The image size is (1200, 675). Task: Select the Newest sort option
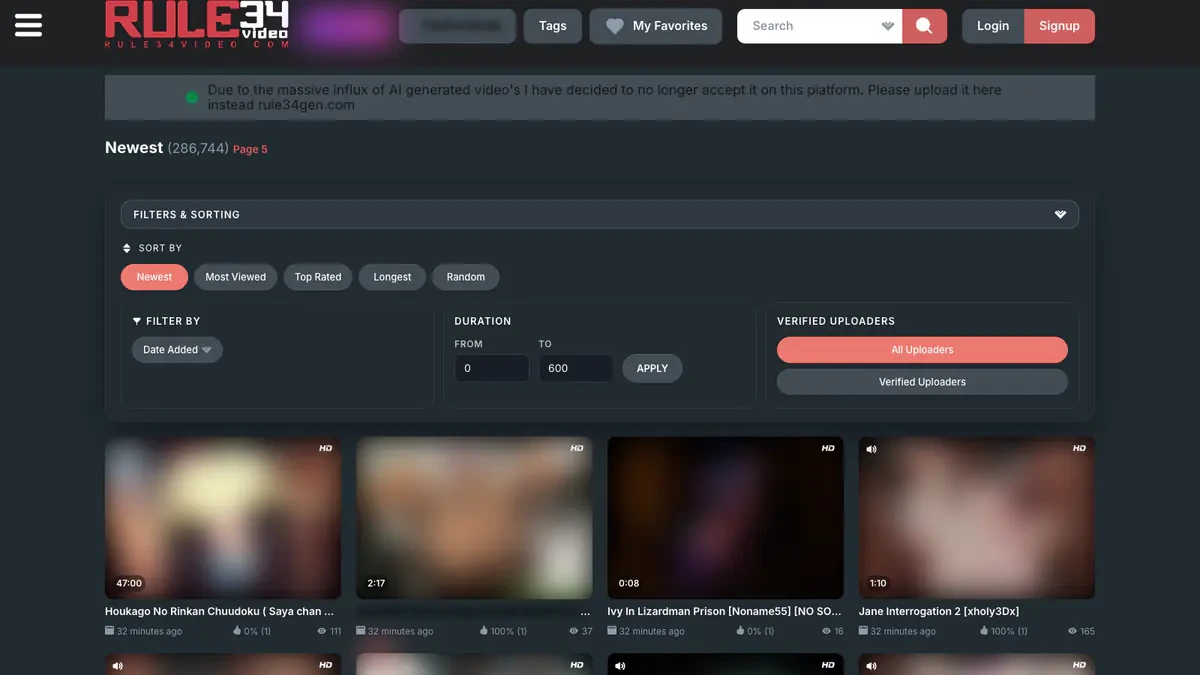coord(154,277)
